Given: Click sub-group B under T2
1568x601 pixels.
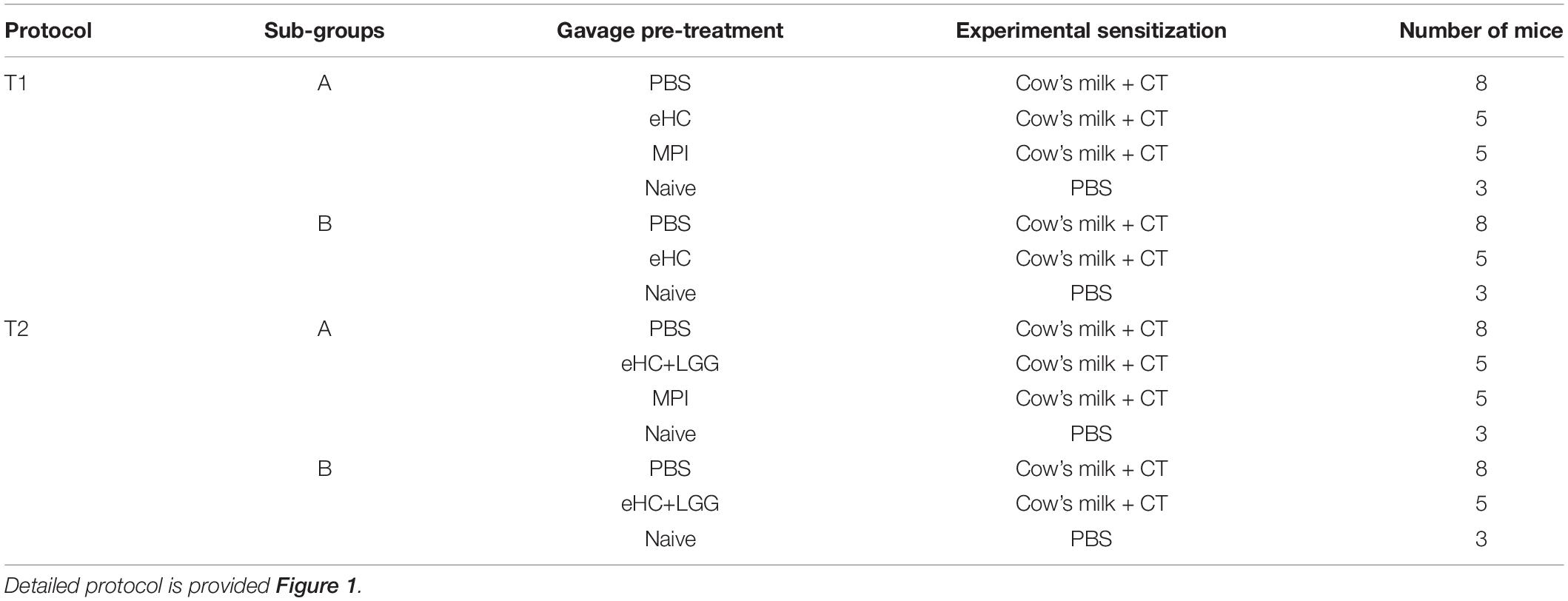Looking at the screenshot, I should coord(324,469).
